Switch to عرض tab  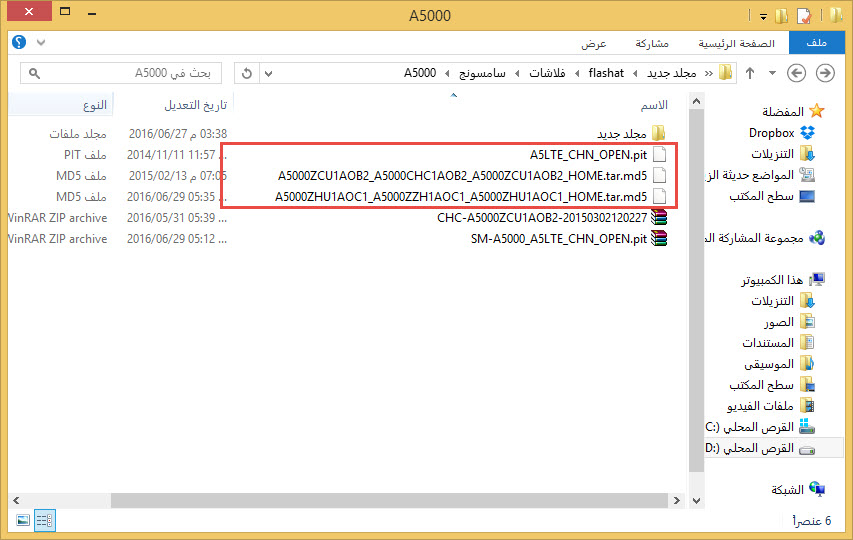593,44
